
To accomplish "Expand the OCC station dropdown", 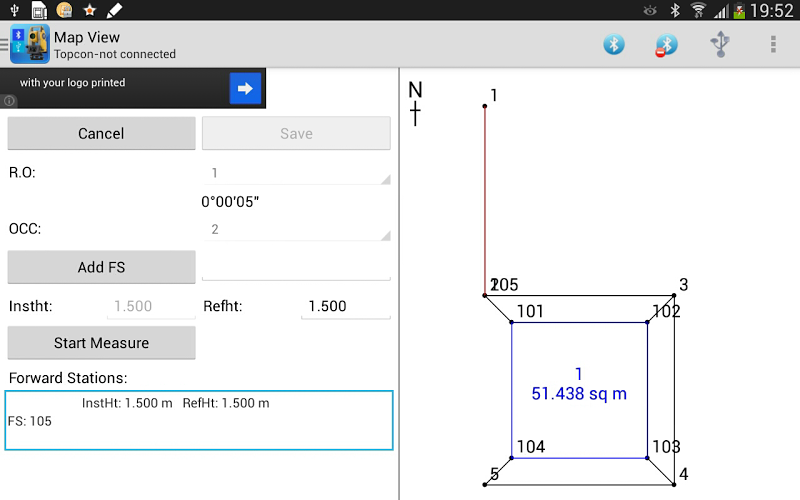I will tap(296, 229).
